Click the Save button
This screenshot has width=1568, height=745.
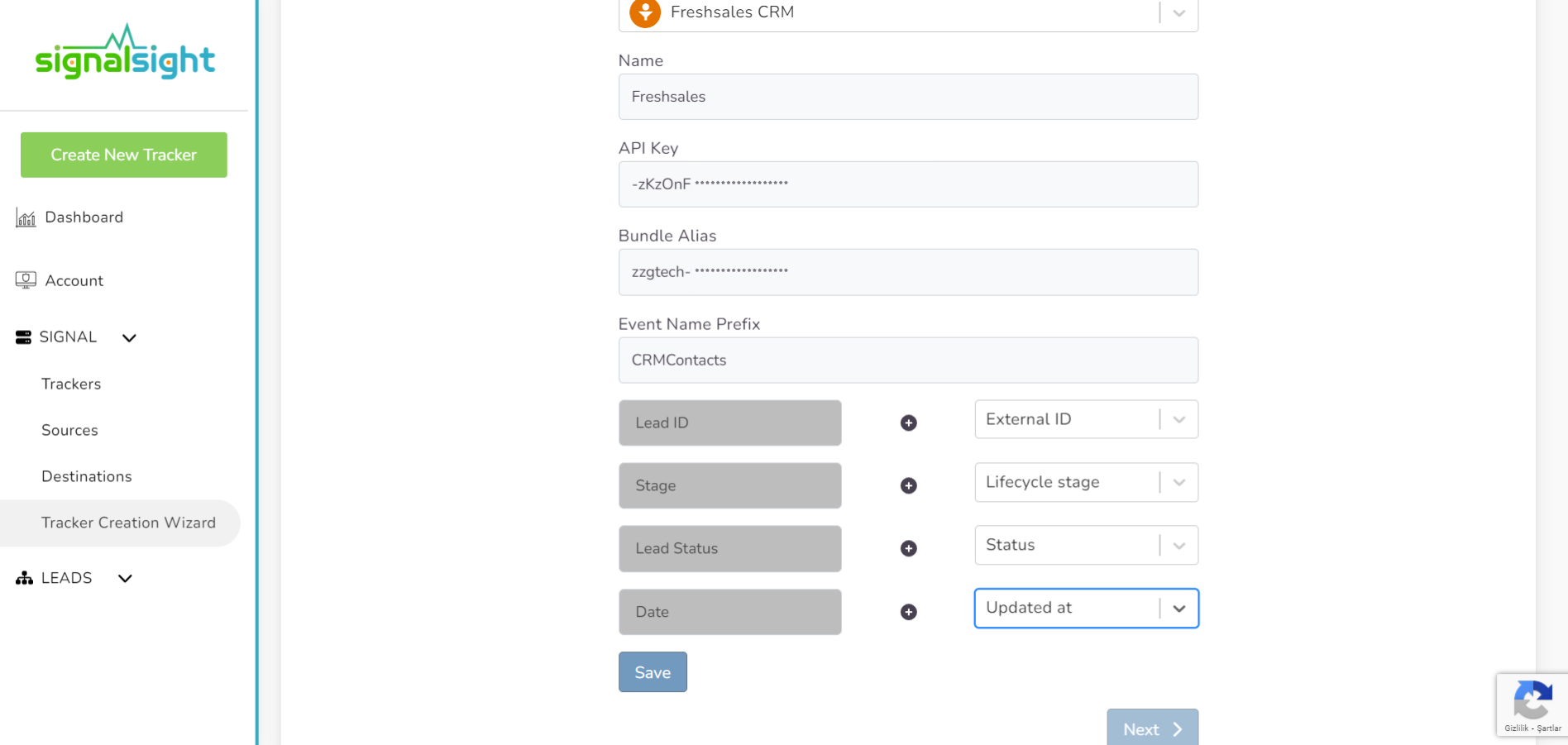tap(653, 672)
